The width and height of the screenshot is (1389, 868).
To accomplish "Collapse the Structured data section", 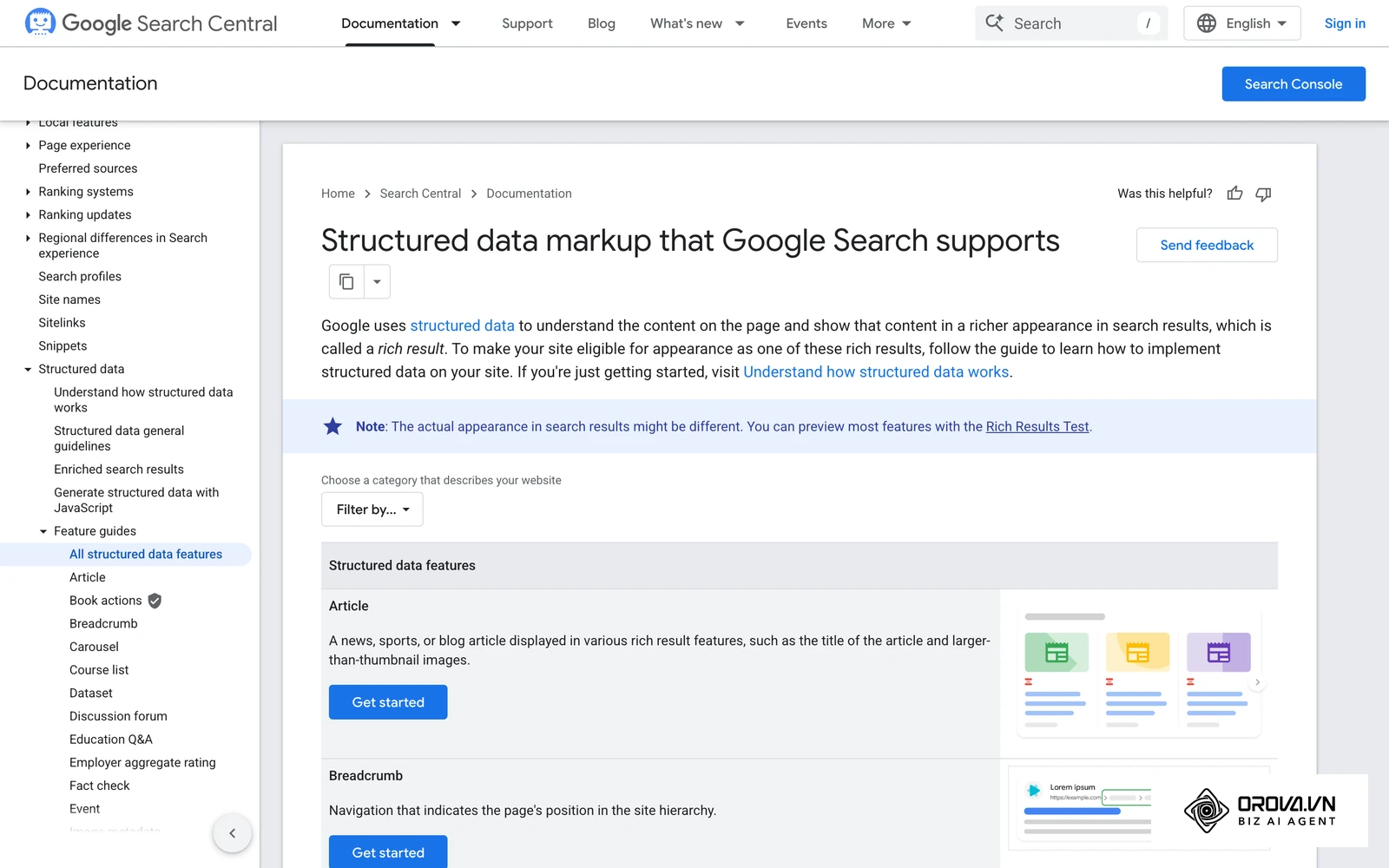I will click(x=28, y=370).
